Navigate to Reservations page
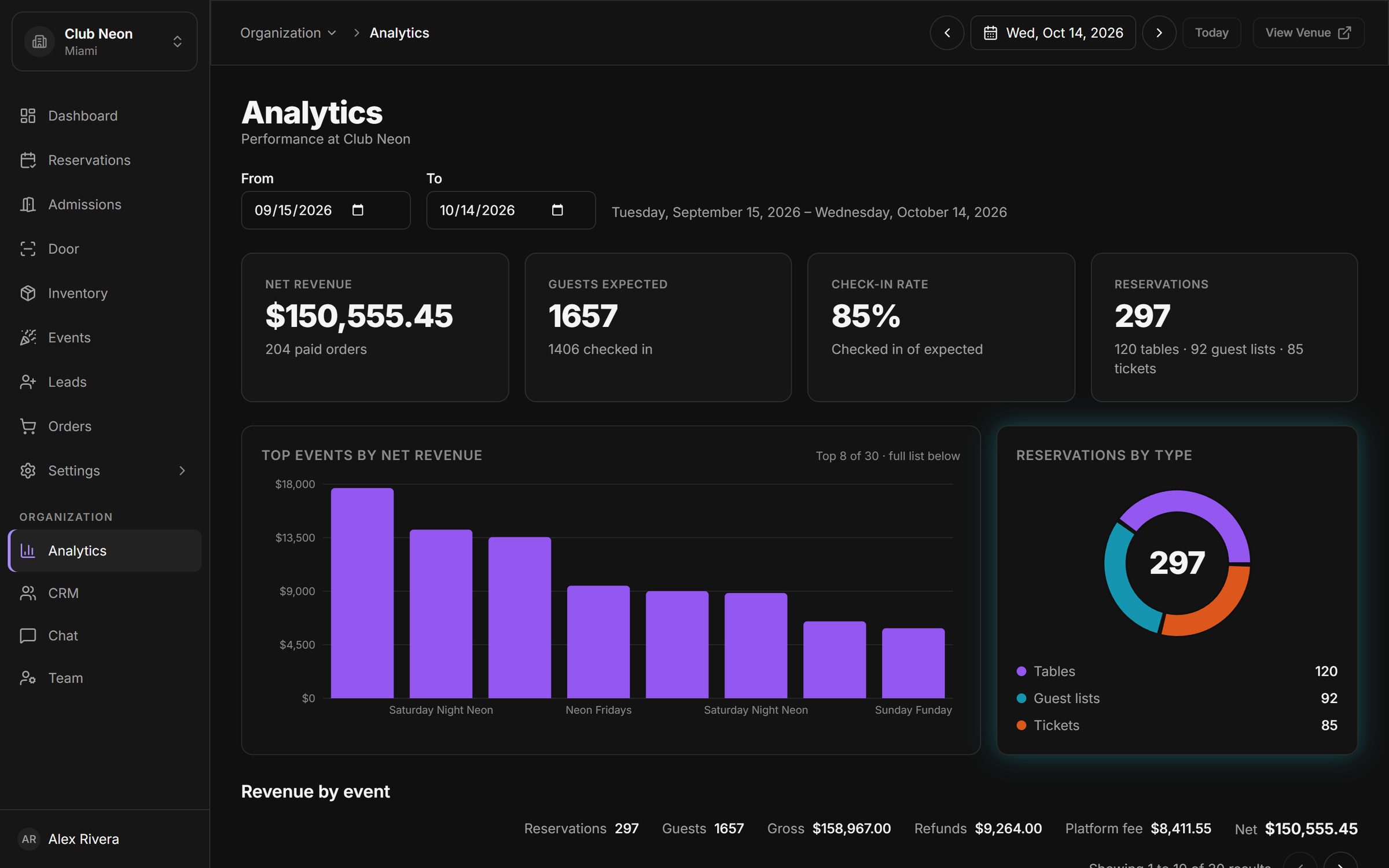This screenshot has height=868, width=1389. tap(104, 160)
